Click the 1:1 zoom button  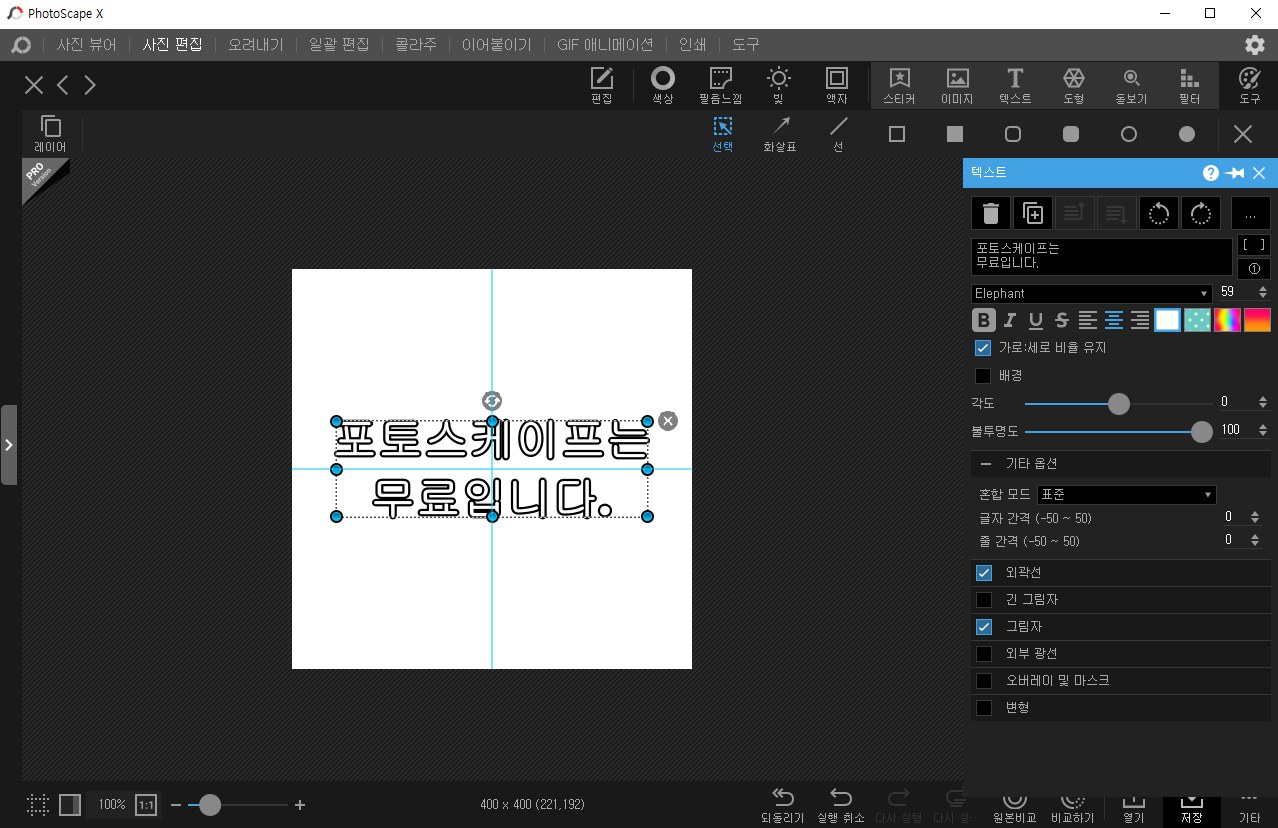click(146, 805)
